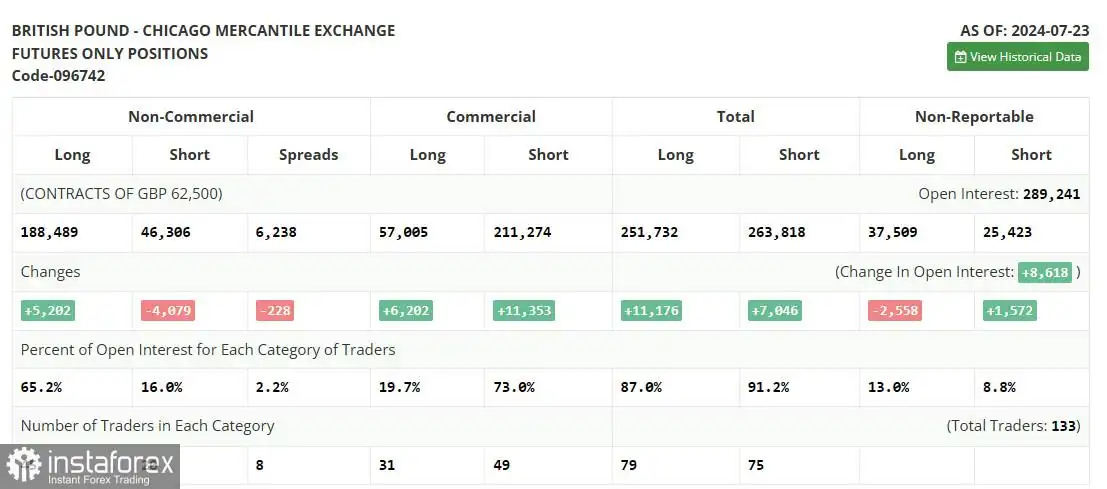The width and height of the screenshot is (1107, 489).
Task: Select the Non-Commercial column group header
Action: [191, 116]
